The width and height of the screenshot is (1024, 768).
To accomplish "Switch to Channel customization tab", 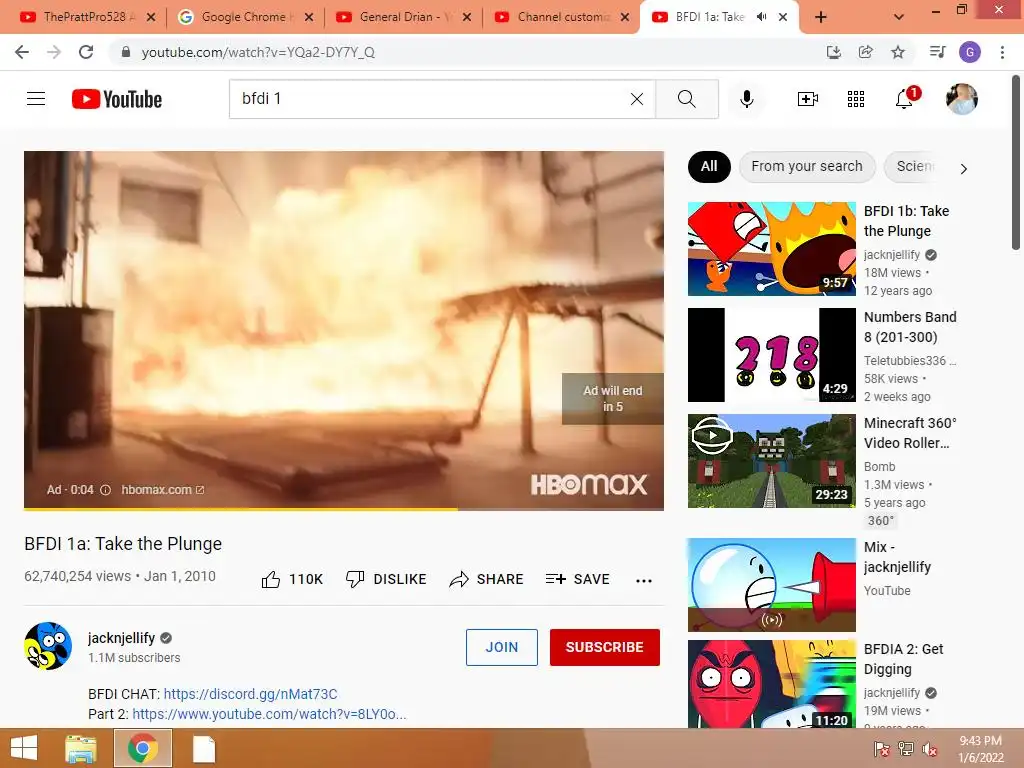I will (562, 17).
